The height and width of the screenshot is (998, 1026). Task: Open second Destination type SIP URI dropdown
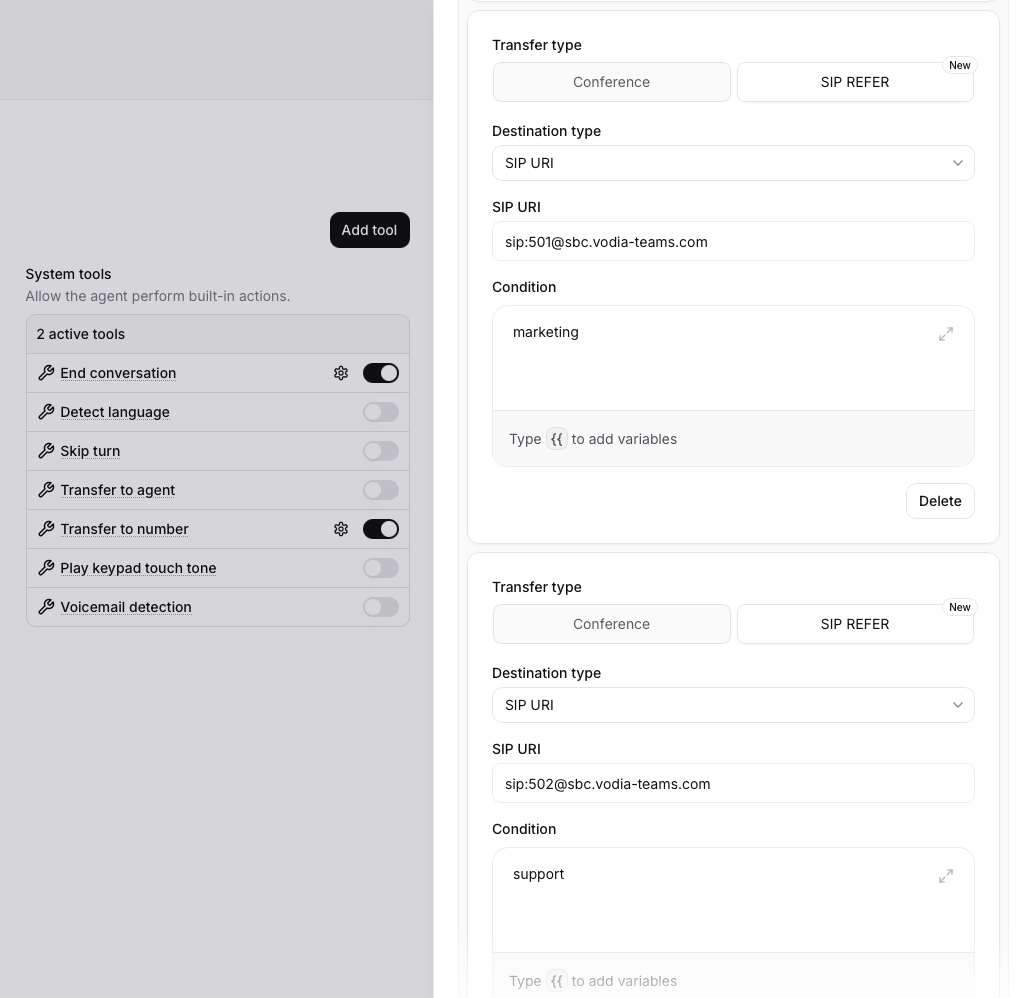(x=733, y=705)
